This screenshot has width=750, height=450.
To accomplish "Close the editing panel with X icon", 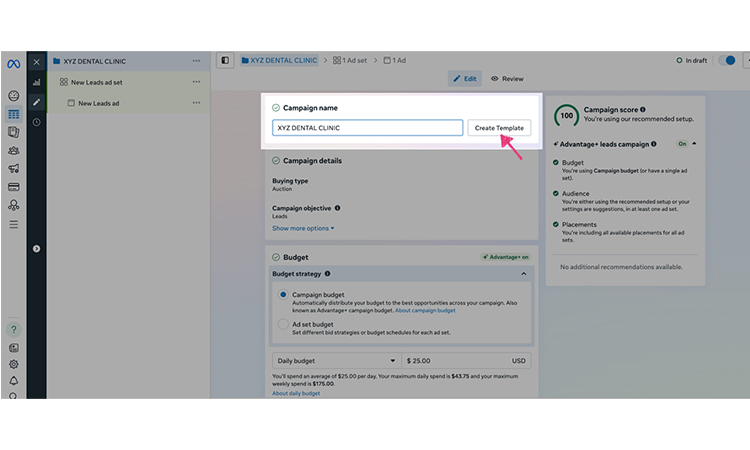I will [x=36, y=62].
